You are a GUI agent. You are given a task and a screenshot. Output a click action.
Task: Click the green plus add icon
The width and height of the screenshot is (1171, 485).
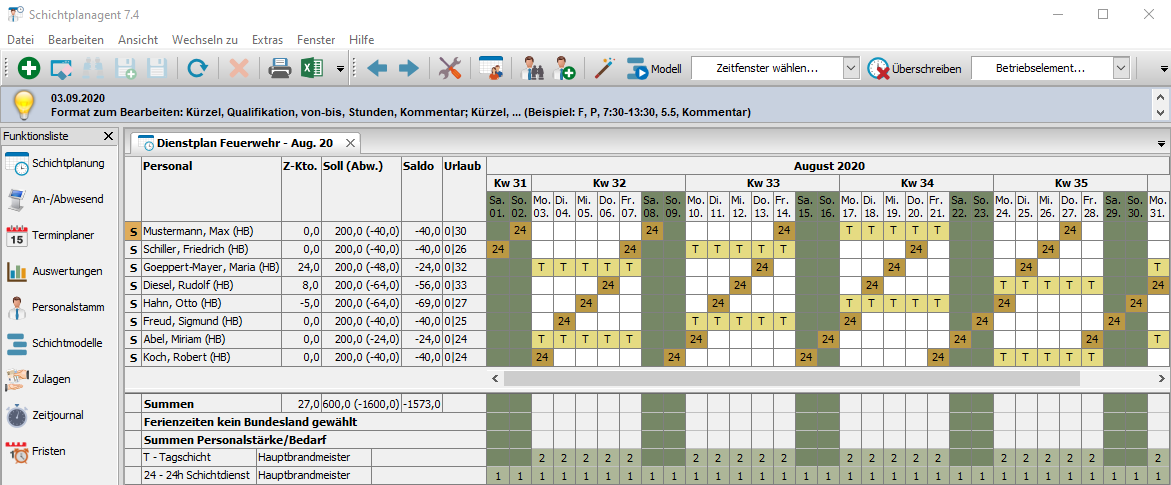pyautogui.click(x=29, y=69)
